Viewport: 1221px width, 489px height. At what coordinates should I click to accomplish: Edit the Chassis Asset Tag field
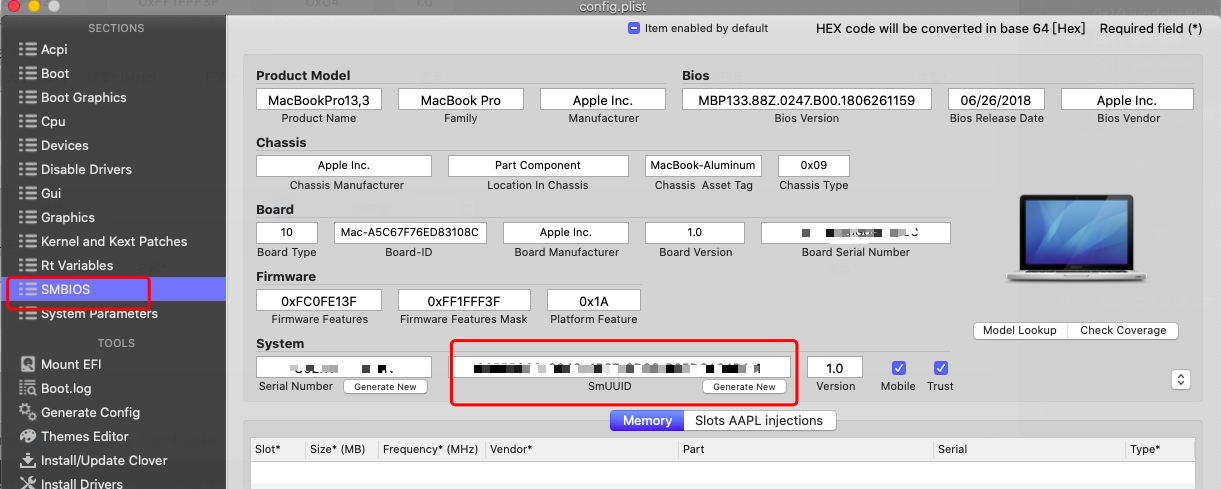(703, 166)
